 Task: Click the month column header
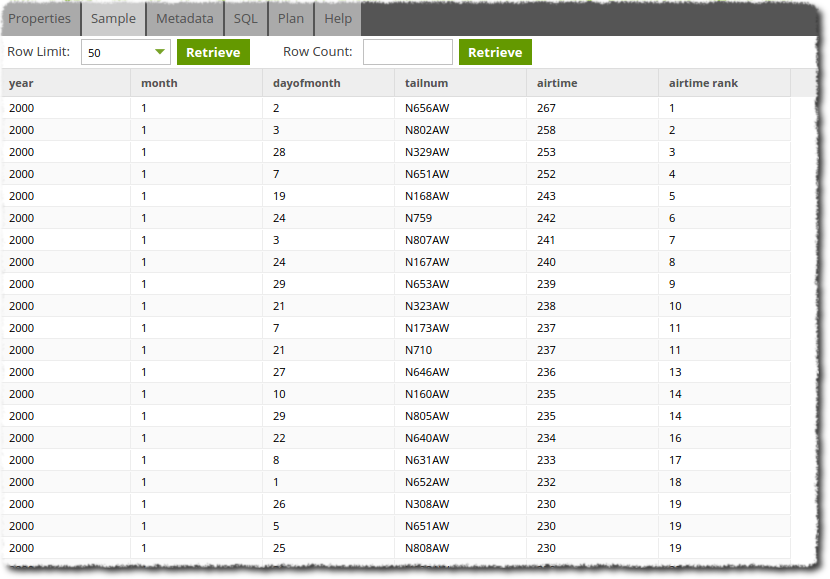click(x=196, y=83)
